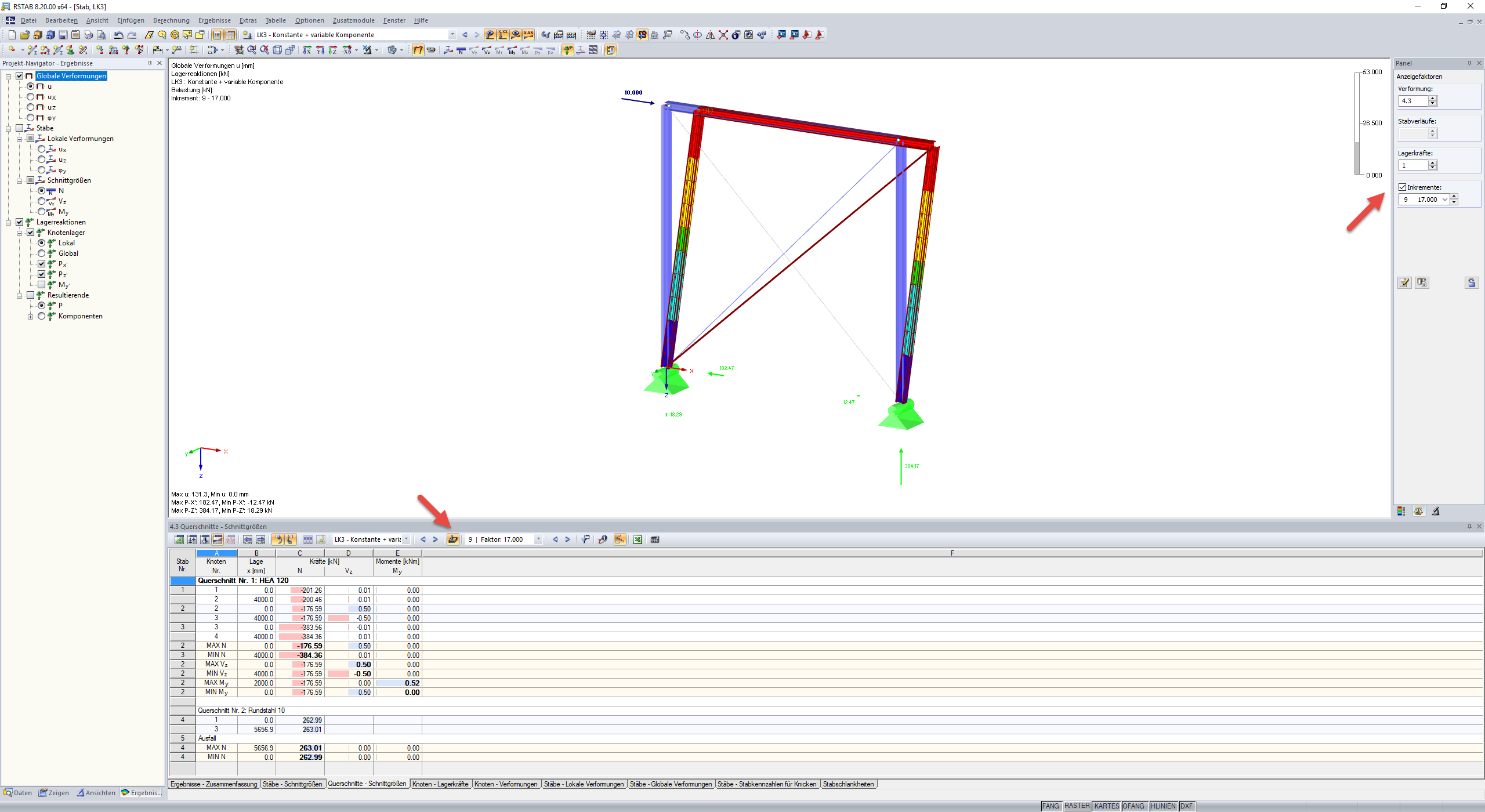The height and width of the screenshot is (812, 1485).
Task: Expand the Komponenten tree node
Action: [x=31, y=316]
